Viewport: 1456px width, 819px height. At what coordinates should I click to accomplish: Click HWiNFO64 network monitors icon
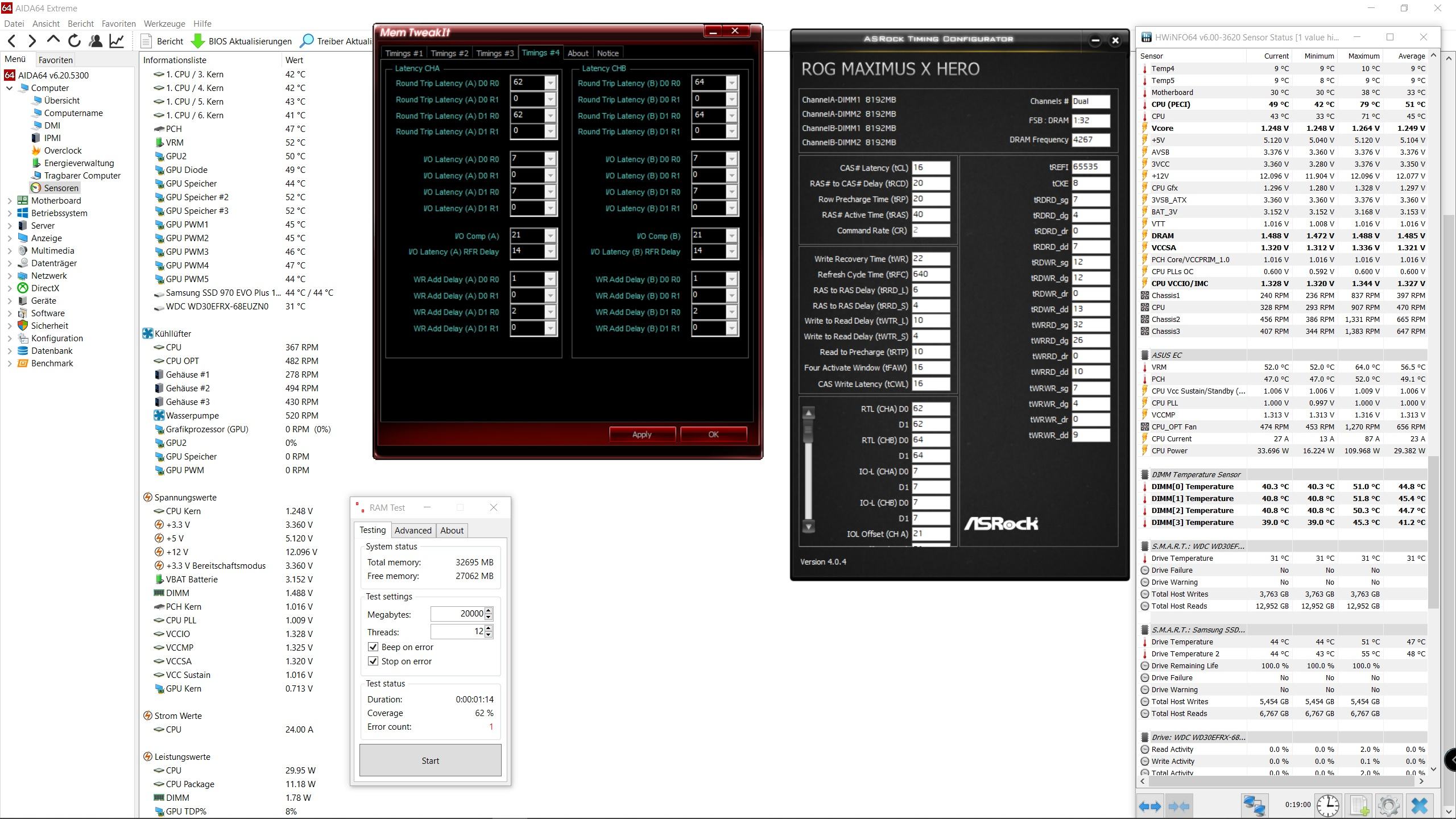1254,805
